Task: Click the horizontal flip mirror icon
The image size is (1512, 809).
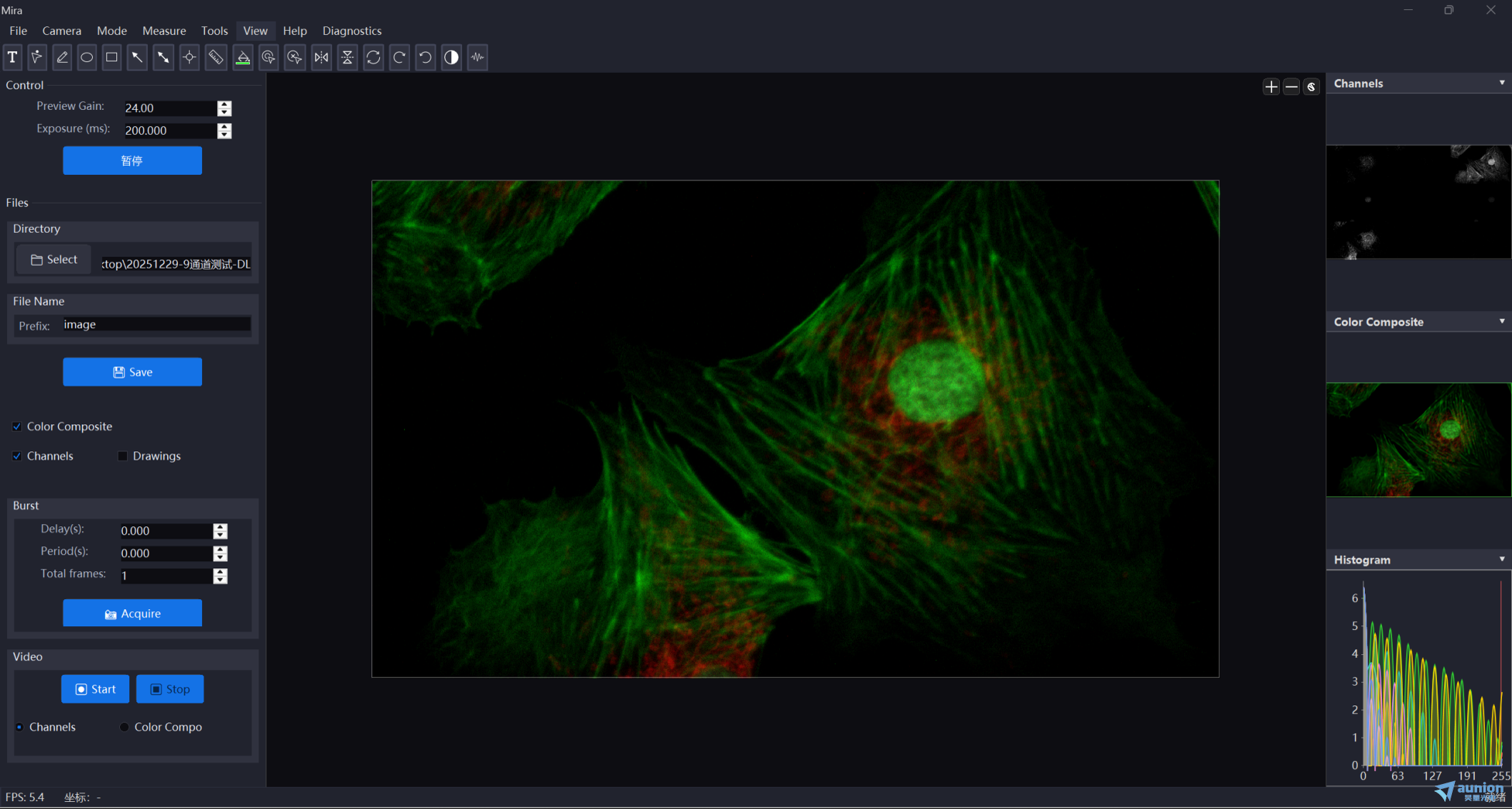Action: point(321,57)
